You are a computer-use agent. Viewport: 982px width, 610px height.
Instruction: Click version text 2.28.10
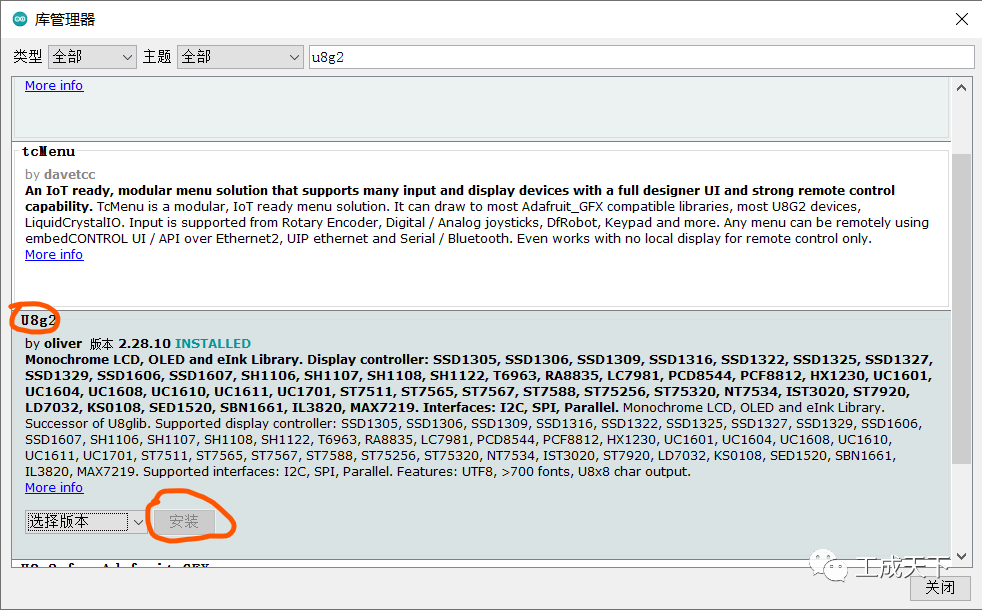pos(145,344)
